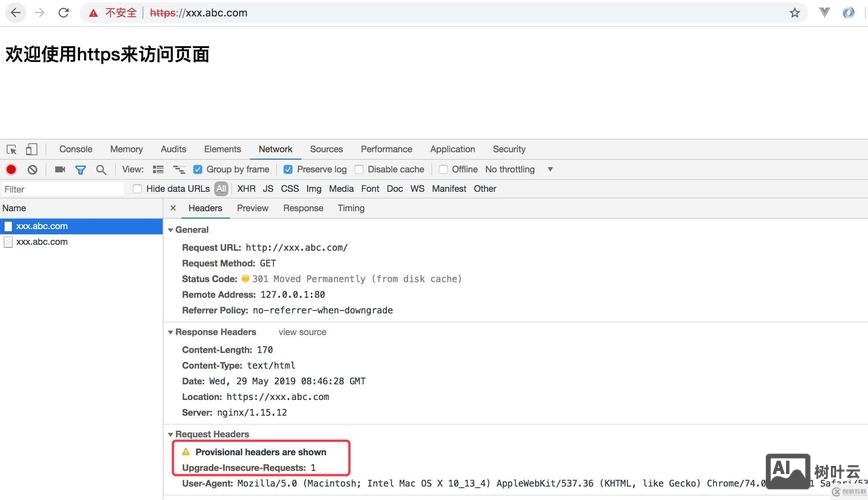The height and width of the screenshot is (500, 868).
Task: Collapse the General section
Action: 171,230
